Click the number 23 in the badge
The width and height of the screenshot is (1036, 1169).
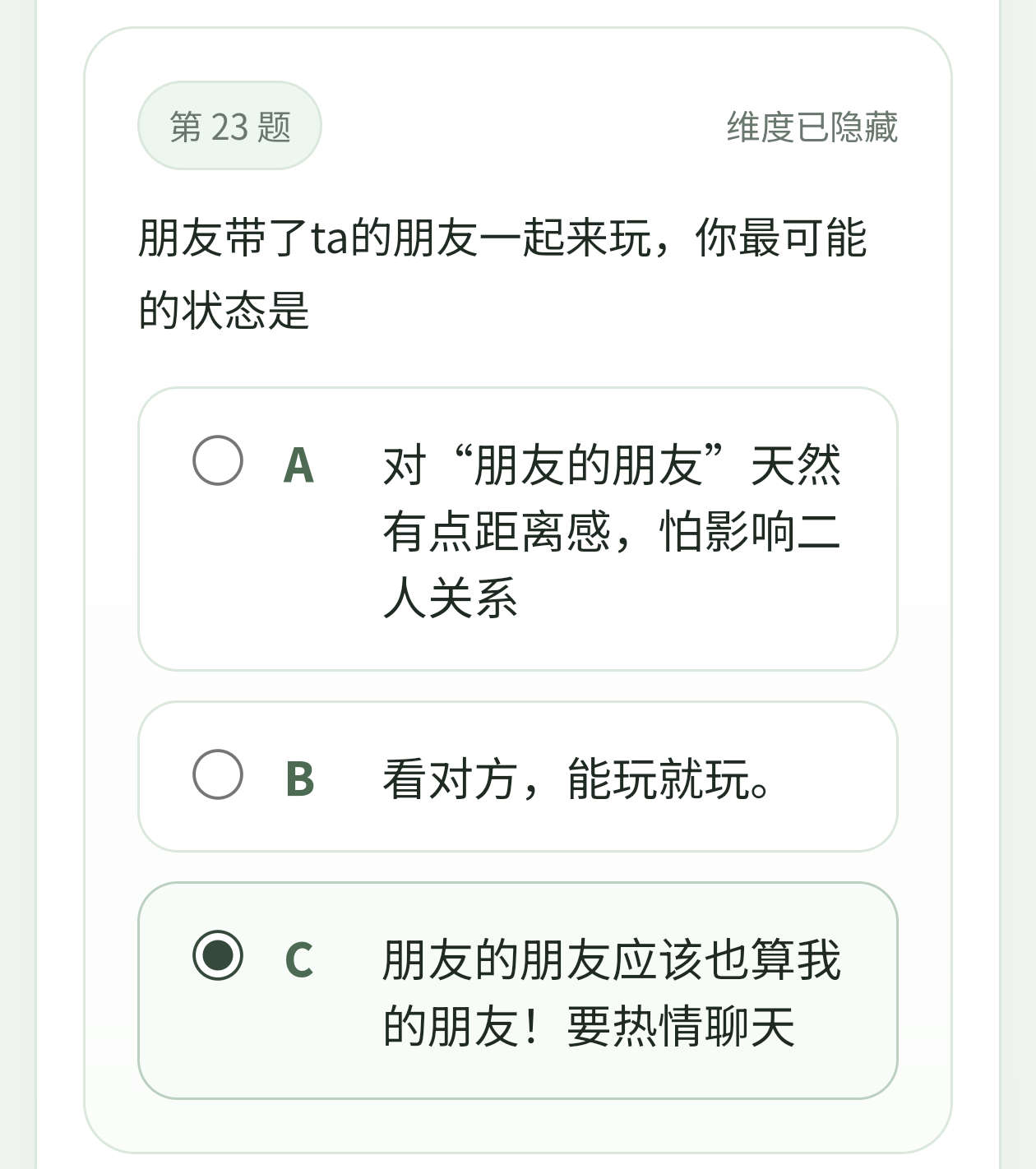(229, 127)
